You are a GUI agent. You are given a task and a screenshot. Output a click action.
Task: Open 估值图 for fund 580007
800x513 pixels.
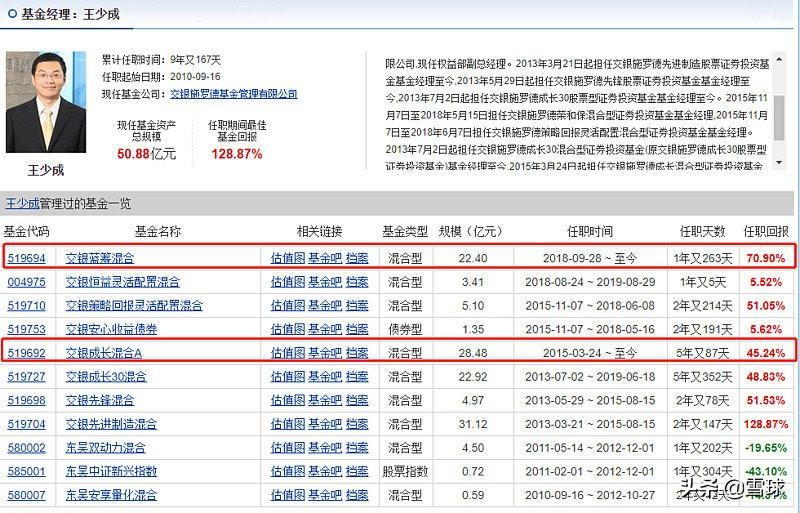pyautogui.click(x=288, y=495)
